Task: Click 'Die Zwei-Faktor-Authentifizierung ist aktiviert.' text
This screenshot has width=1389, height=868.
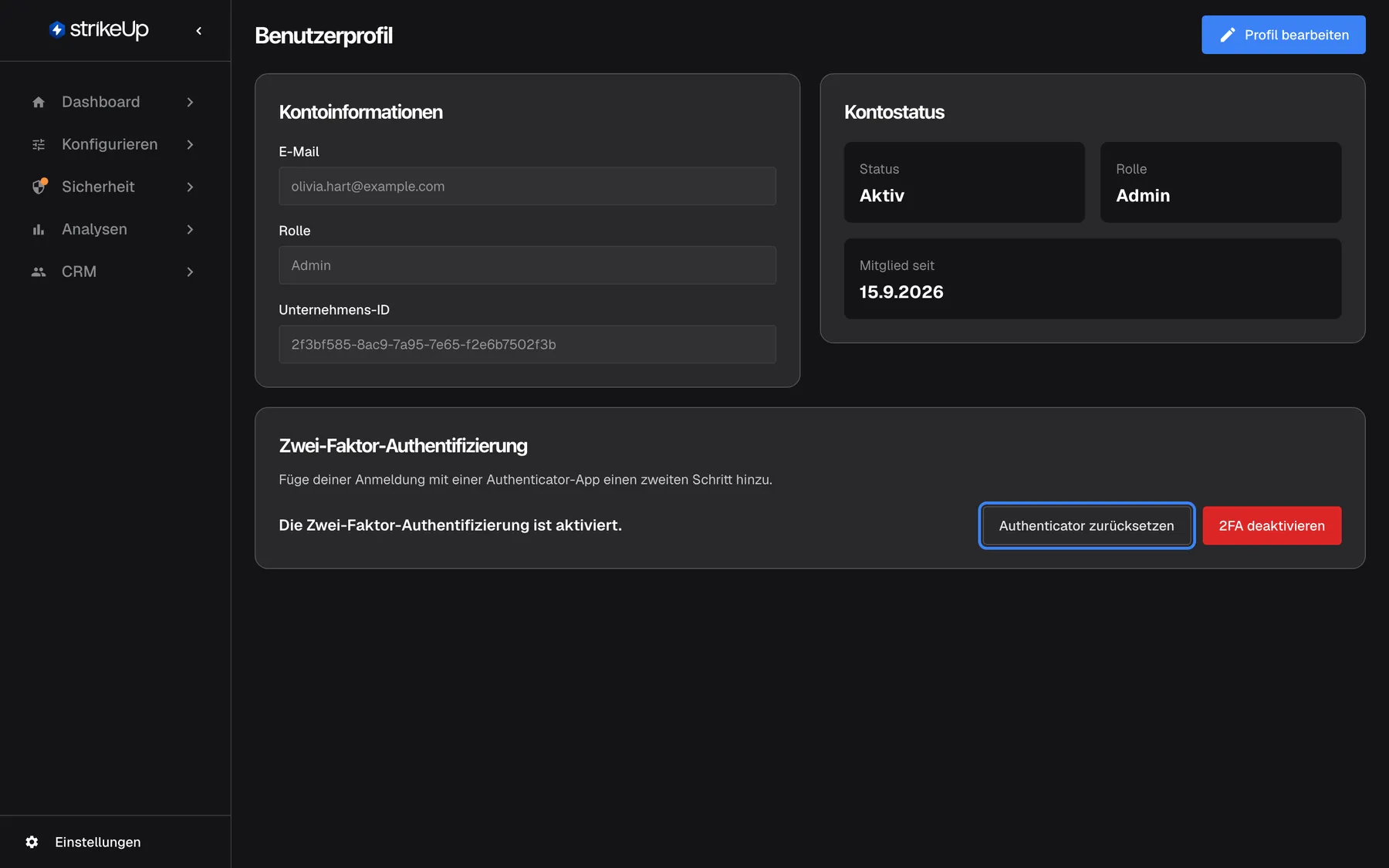Action: pos(450,525)
